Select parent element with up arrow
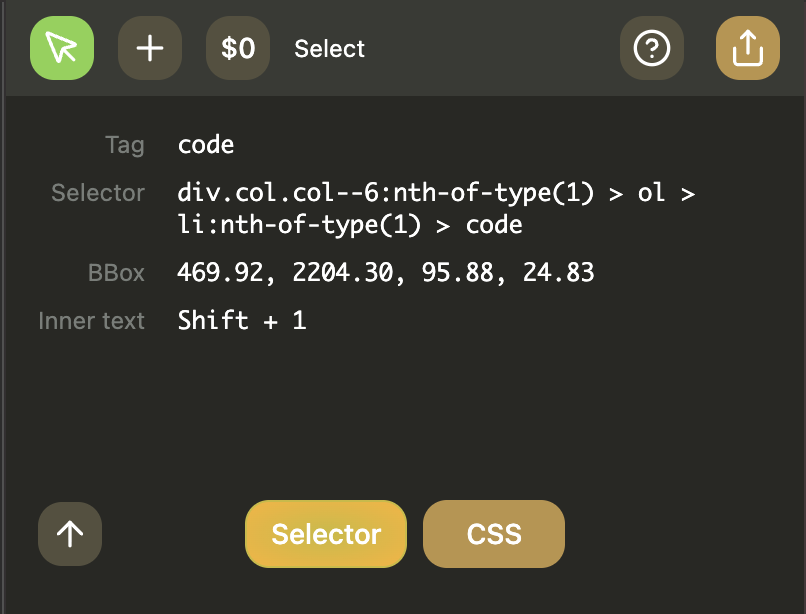This screenshot has height=614, width=806. click(x=70, y=534)
